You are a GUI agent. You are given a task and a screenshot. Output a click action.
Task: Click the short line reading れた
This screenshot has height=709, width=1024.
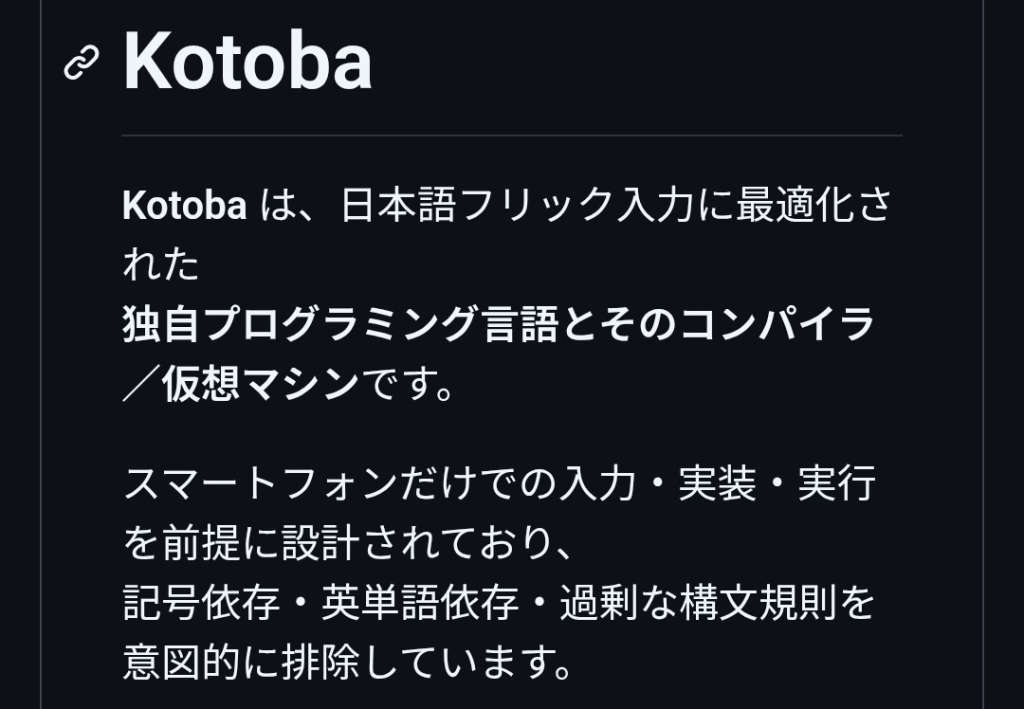161,265
